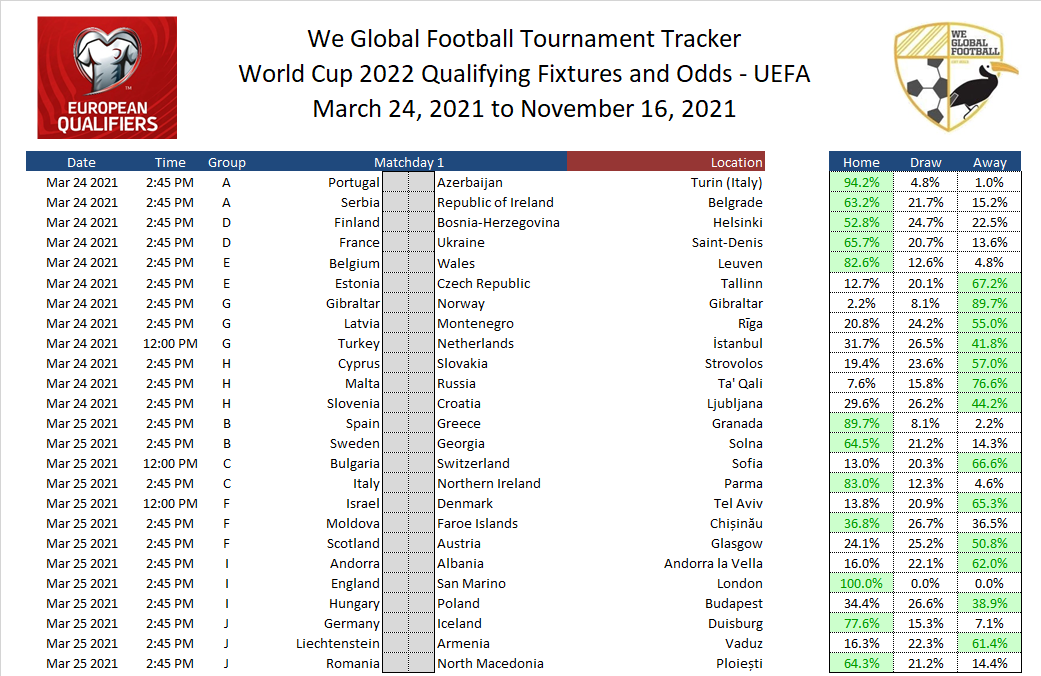Select the red Location header cell
The width and height of the screenshot is (1041, 676).
pyautogui.click(x=666, y=162)
